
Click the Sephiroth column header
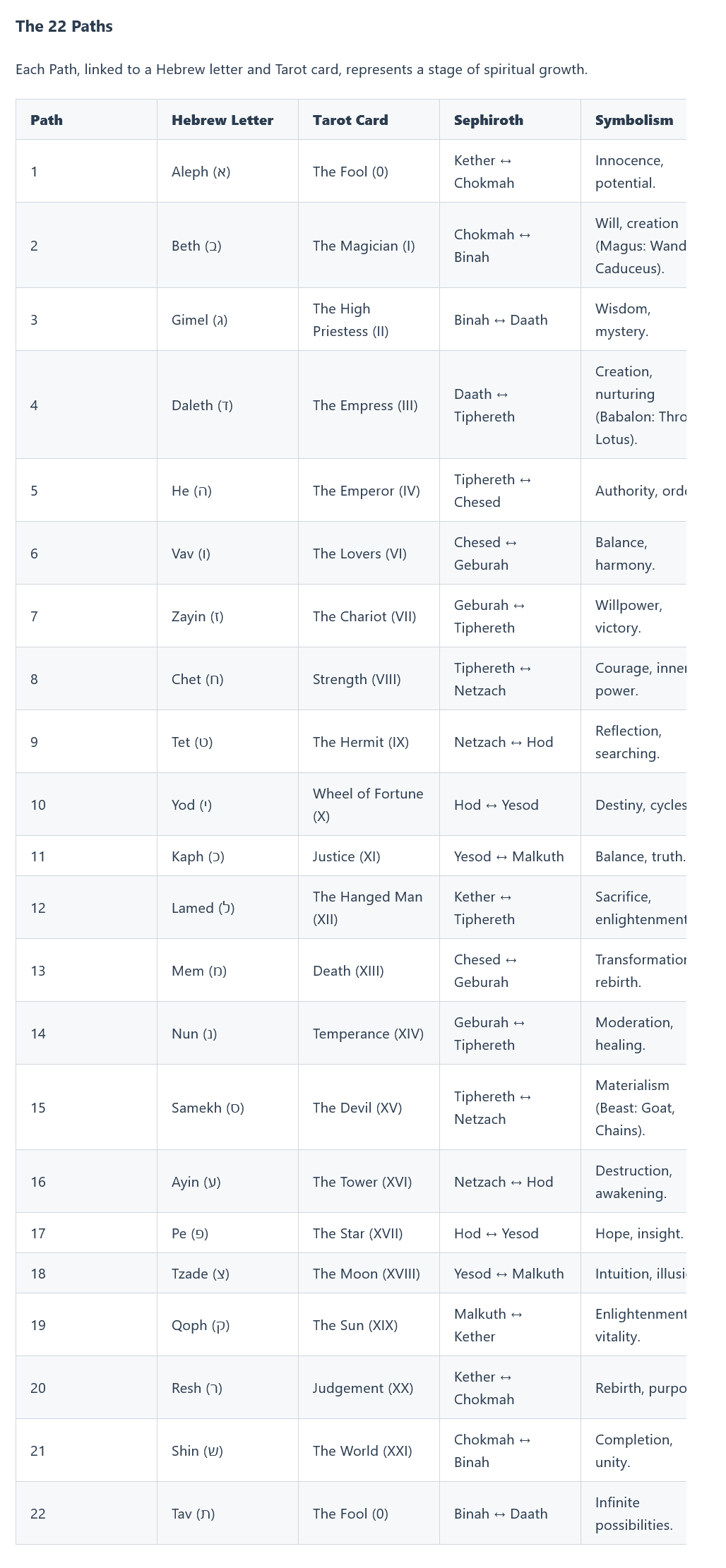tap(489, 120)
